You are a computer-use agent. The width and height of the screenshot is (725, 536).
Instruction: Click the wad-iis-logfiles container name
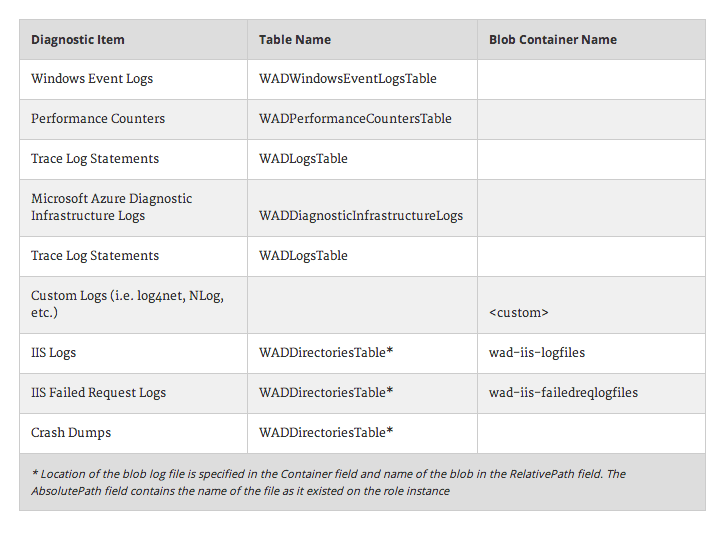pyautogui.click(x=537, y=353)
